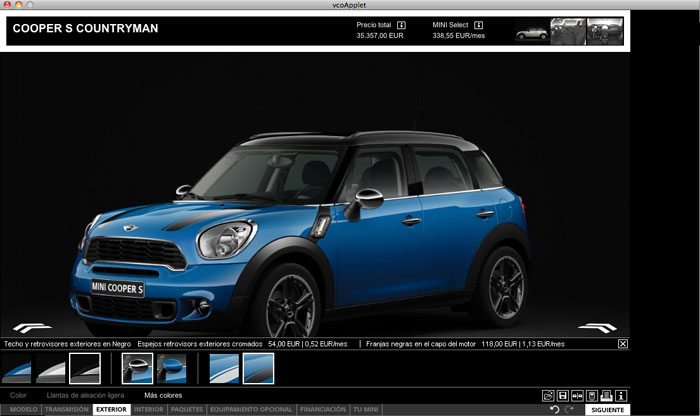The height and width of the screenshot is (416, 700).
Task: Close the vcoApplet window
Action: [7, 4]
